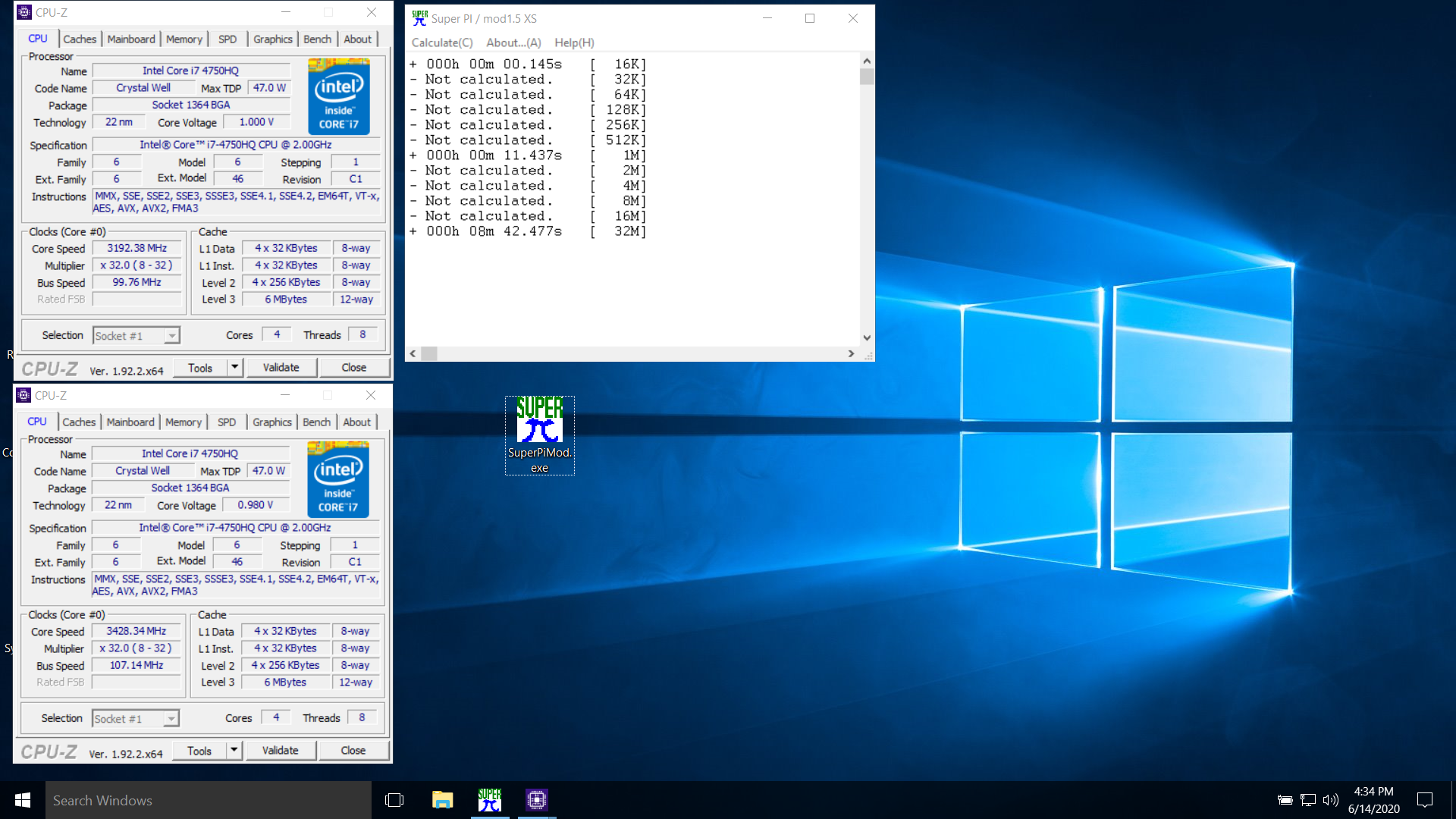
Task: Open Memory tab in top CPU-Z
Action: [x=184, y=39]
